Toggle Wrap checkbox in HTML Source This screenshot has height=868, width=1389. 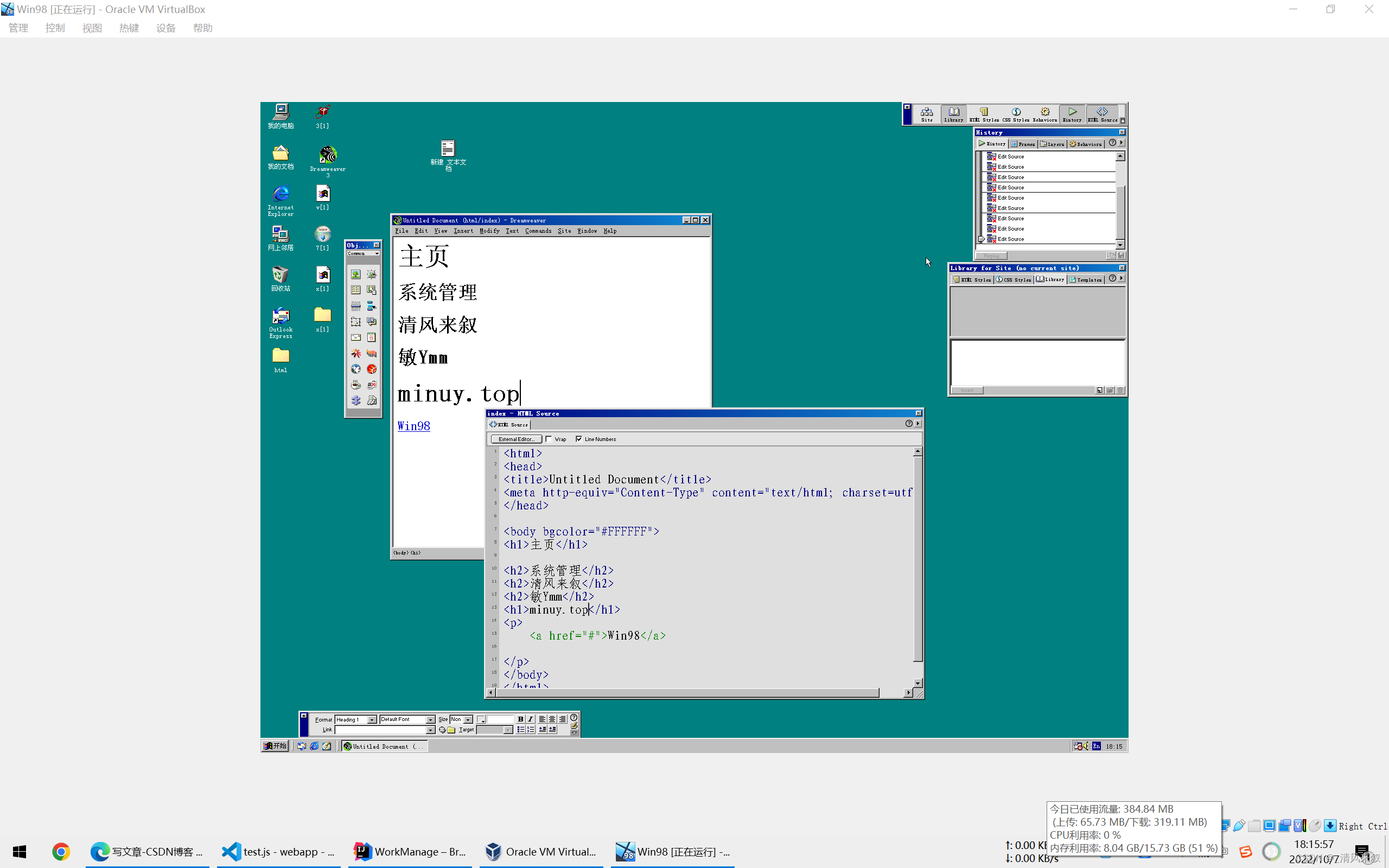tap(549, 439)
